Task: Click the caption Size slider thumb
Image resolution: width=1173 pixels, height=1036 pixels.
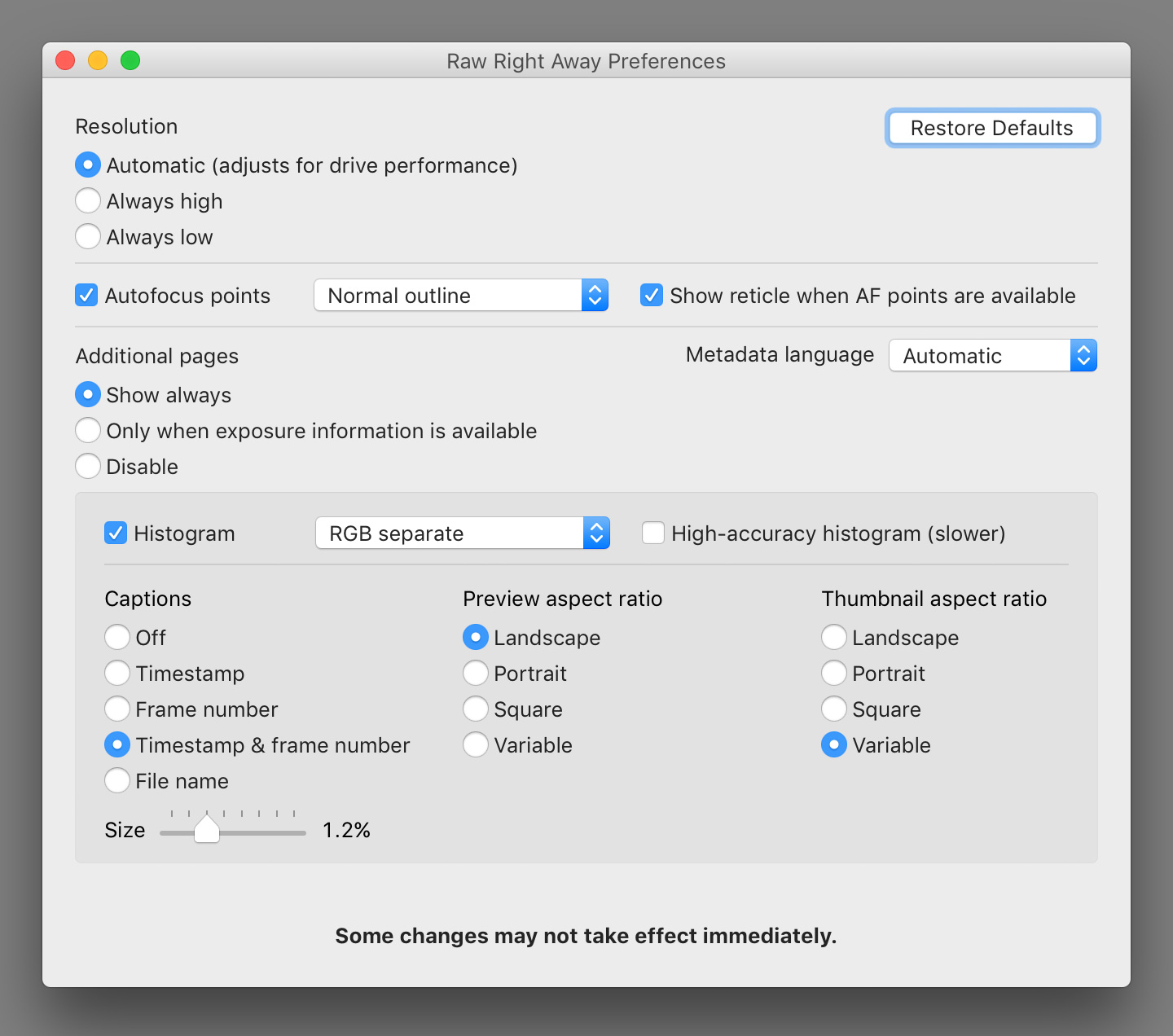Action: [207, 828]
